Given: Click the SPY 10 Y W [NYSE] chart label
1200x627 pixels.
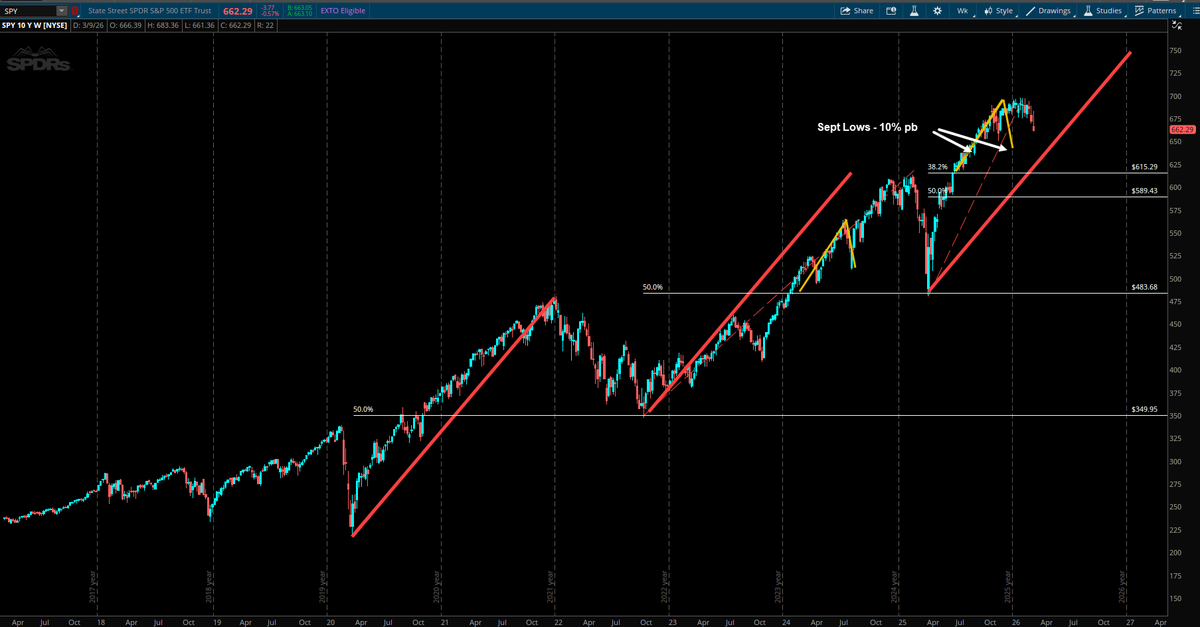Looking at the screenshot, I should tap(35, 26).
